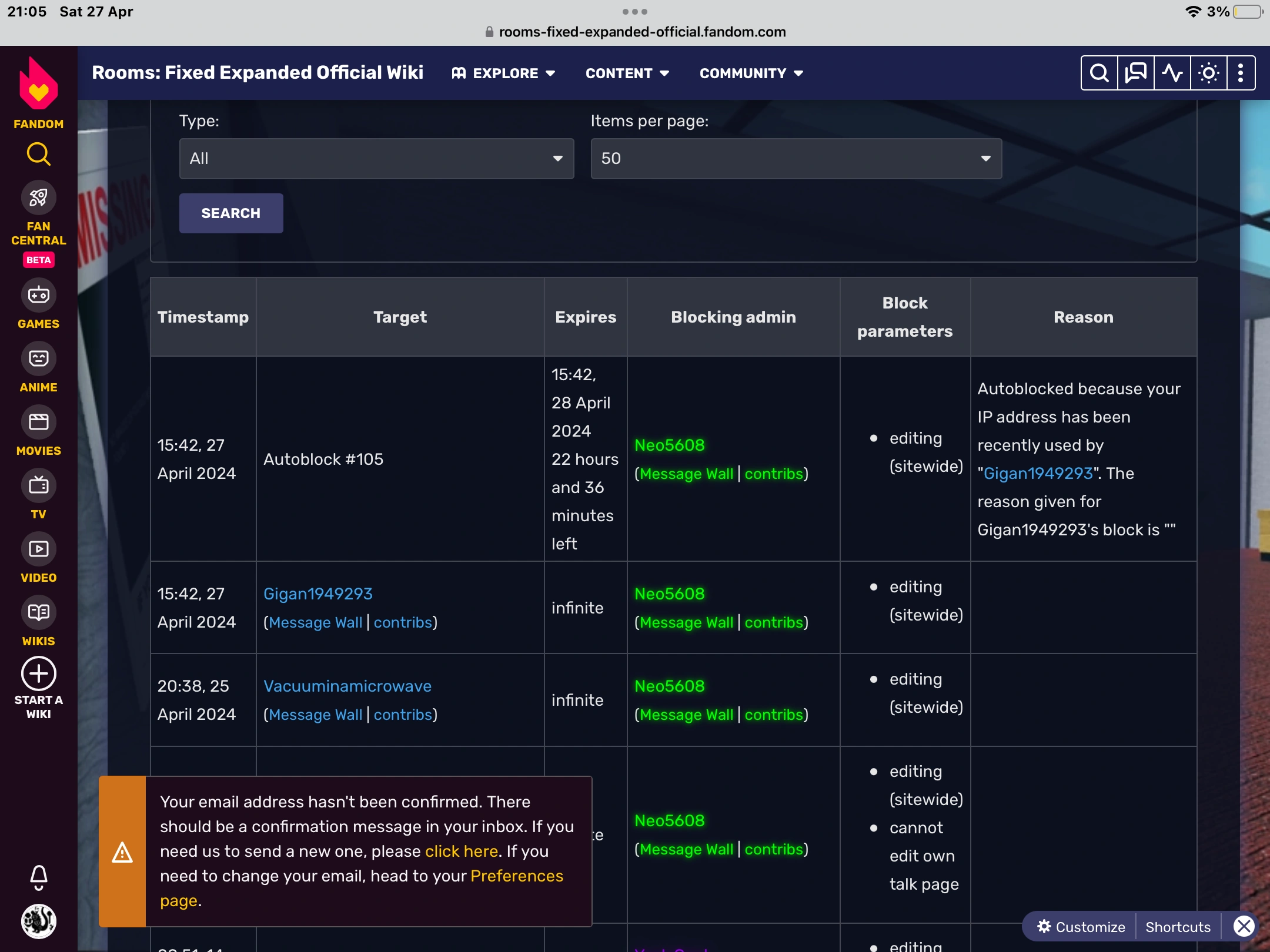This screenshot has height=952, width=1270.
Task: Expand the Explore menu
Action: pyautogui.click(x=504, y=73)
